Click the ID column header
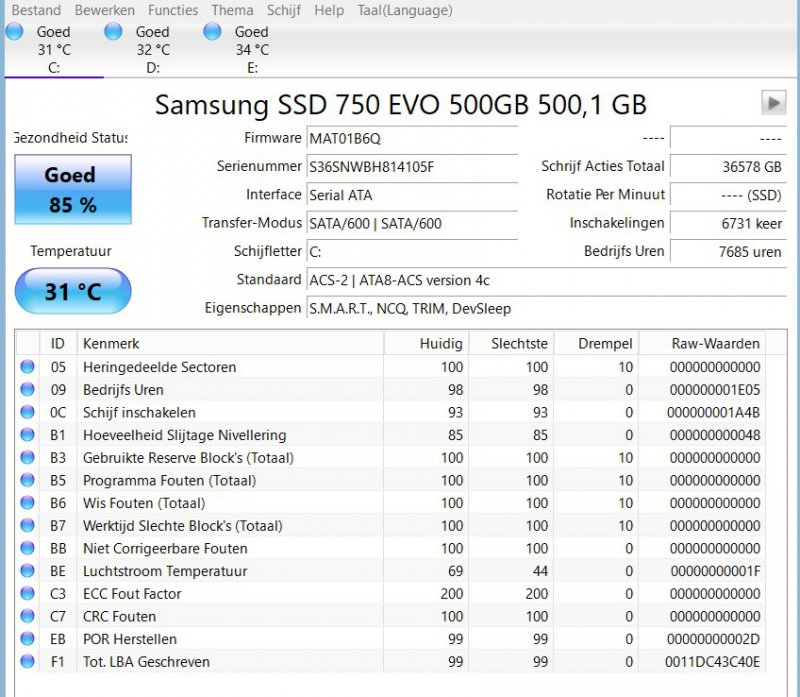Viewport: 800px width, 697px height. (58, 343)
